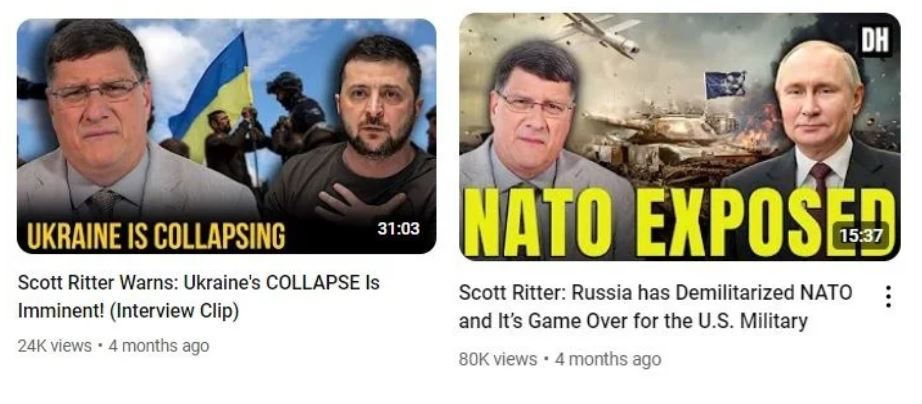This screenshot has height=404, width=922.
Task: Click the yellow "NATO EXPOSED" caption text
Action: pos(679,223)
